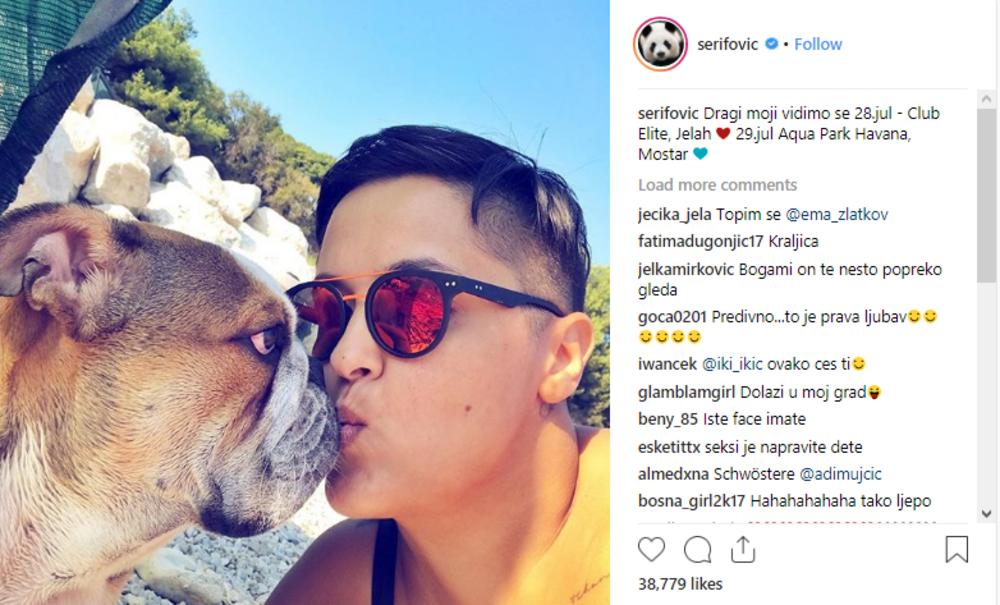Open mention @iki_ikic
The height and width of the screenshot is (605, 1000).
click(732, 364)
